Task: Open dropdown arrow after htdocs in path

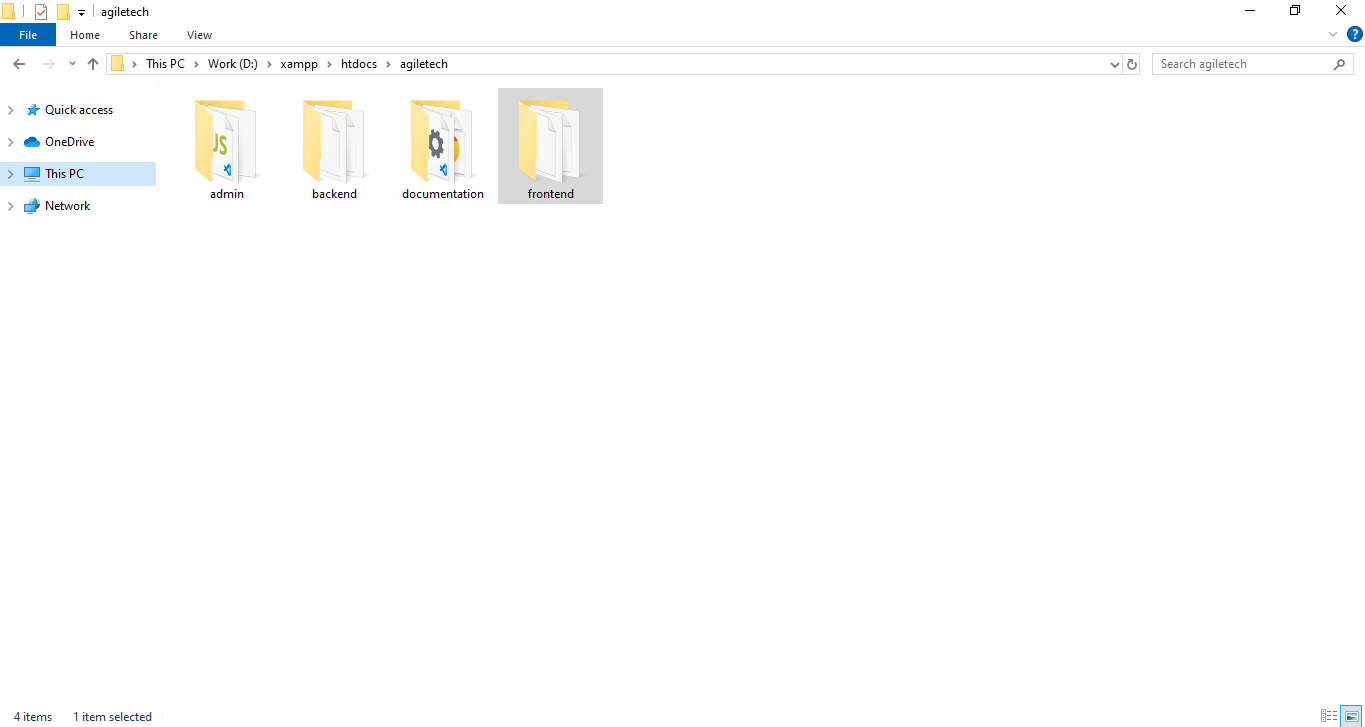Action: (389, 64)
